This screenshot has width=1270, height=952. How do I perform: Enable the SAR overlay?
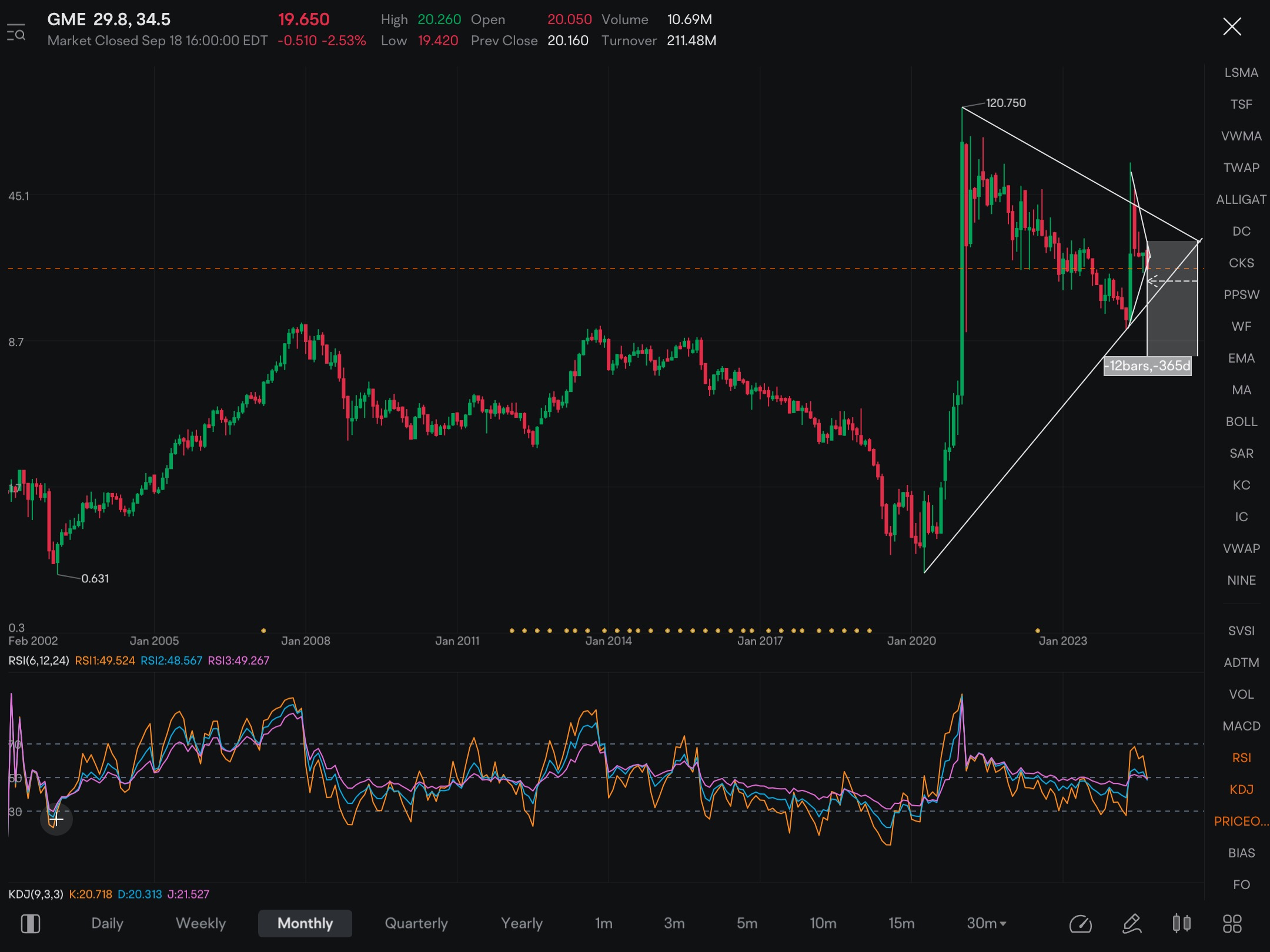[x=1241, y=454]
